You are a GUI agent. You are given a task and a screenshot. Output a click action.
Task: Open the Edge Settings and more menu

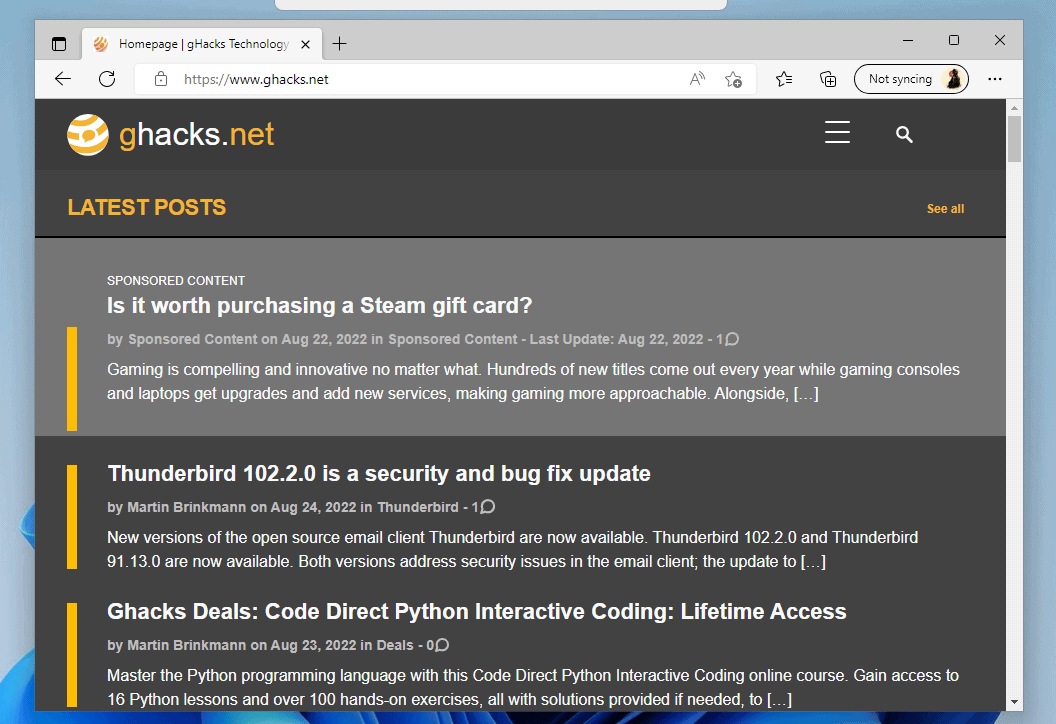(x=994, y=79)
